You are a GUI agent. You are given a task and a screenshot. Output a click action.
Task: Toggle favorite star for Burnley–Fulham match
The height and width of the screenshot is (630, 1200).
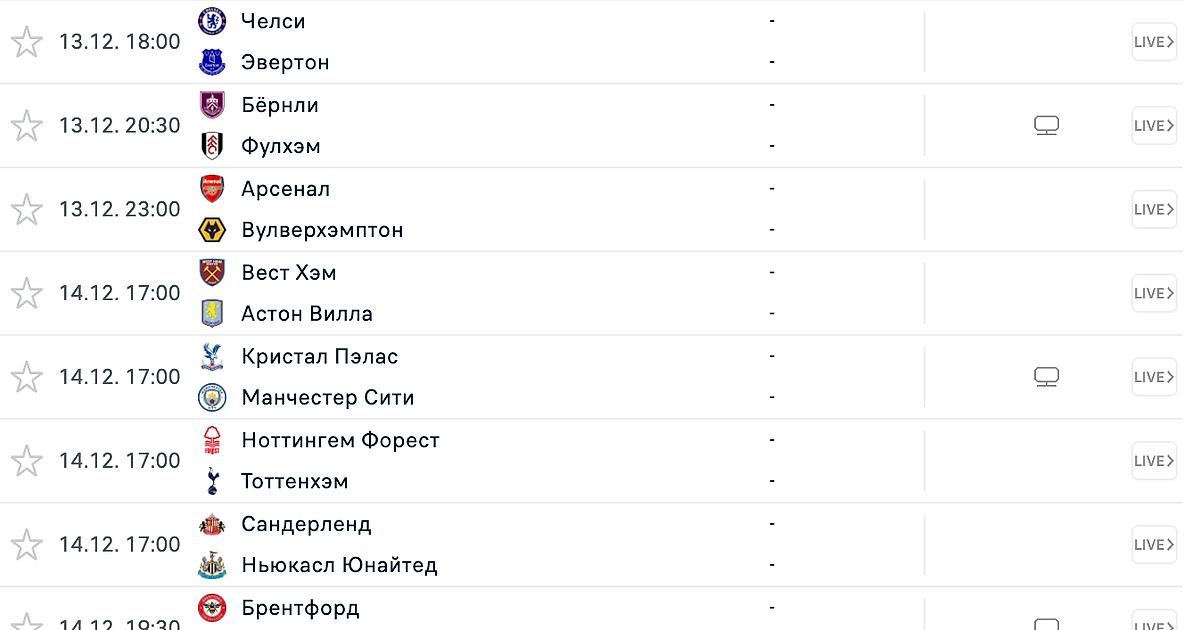point(26,126)
